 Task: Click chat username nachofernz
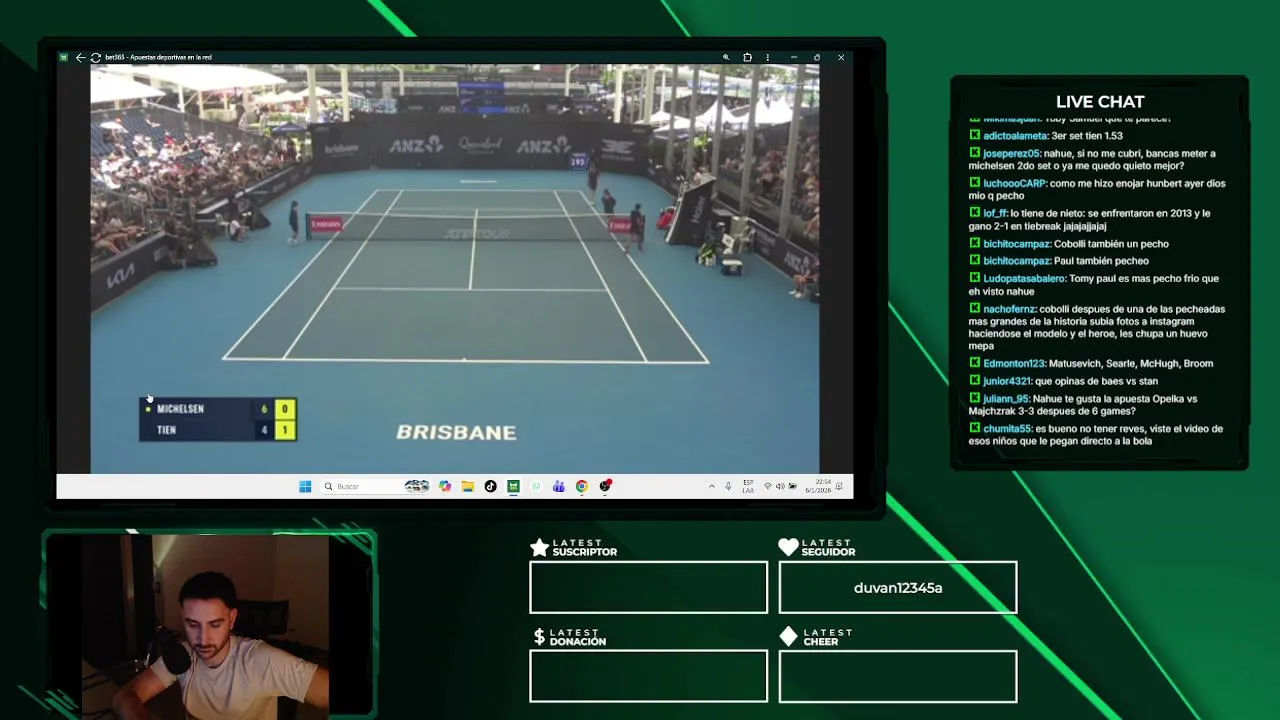pyautogui.click(x=1009, y=310)
